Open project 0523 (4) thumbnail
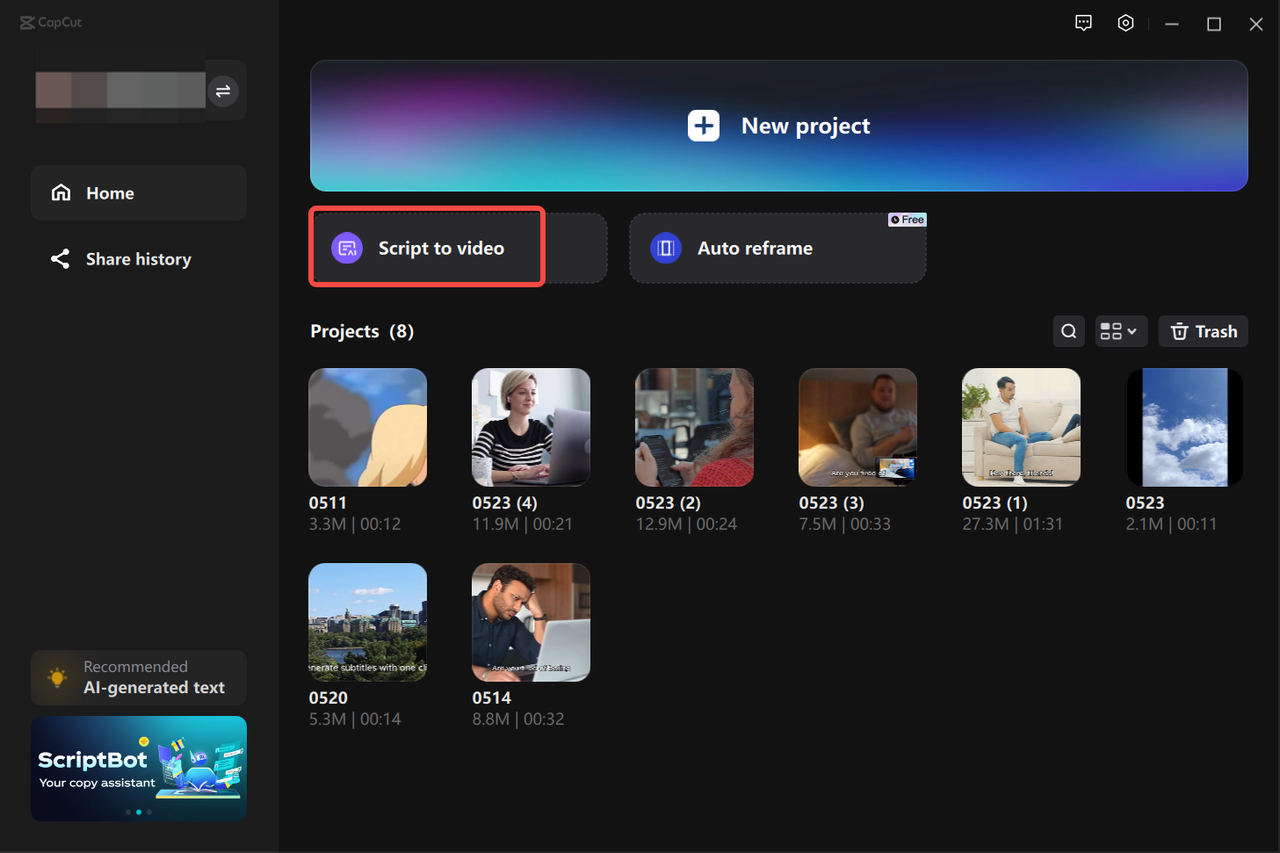 pyautogui.click(x=531, y=427)
